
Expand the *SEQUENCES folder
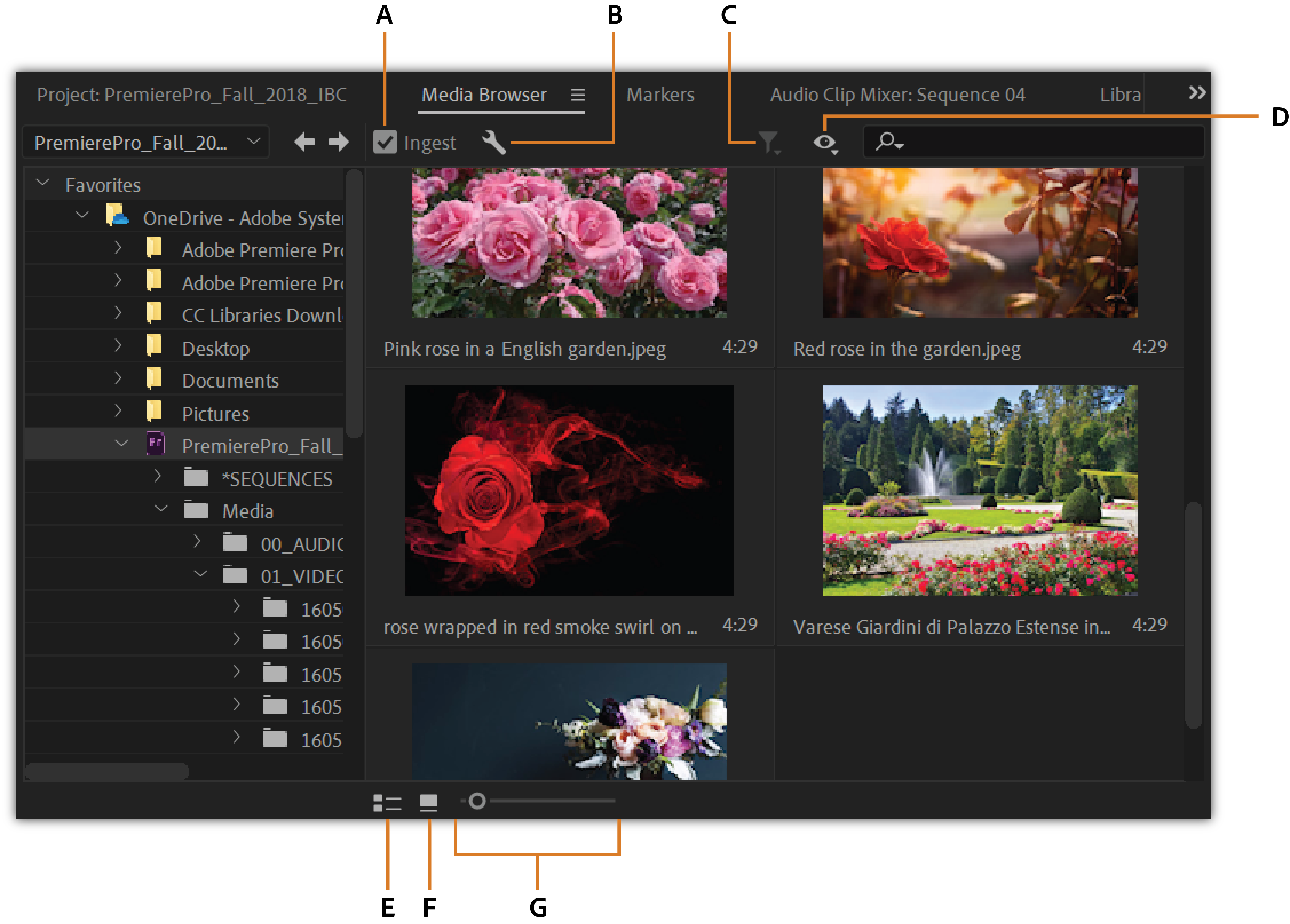pos(158,476)
